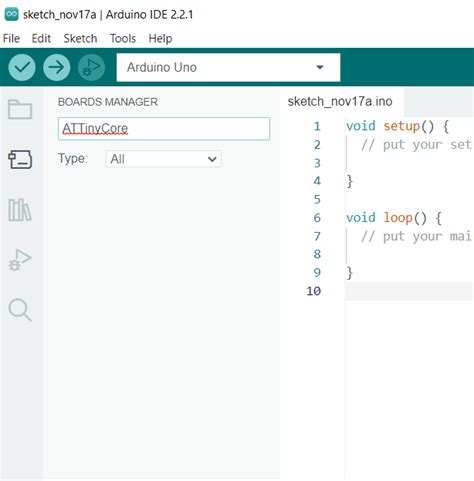Image resolution: width=474 pixels, height=481 pixels.
Task: Open the Sketchbook folder sidebar icon
Action: coord(20,109)
